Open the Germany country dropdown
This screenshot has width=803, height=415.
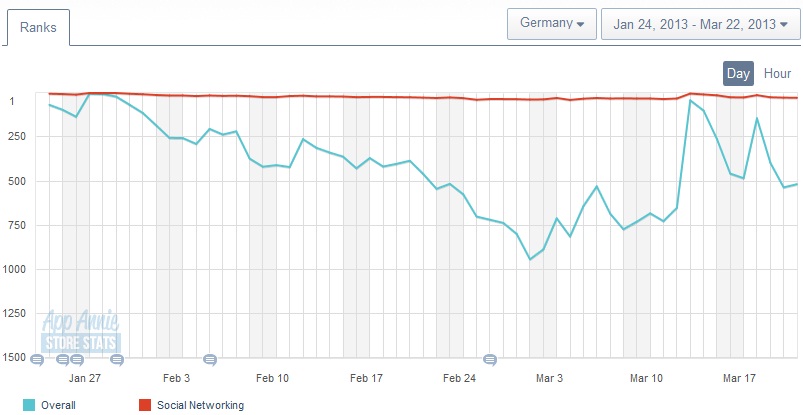pos(552,23)
